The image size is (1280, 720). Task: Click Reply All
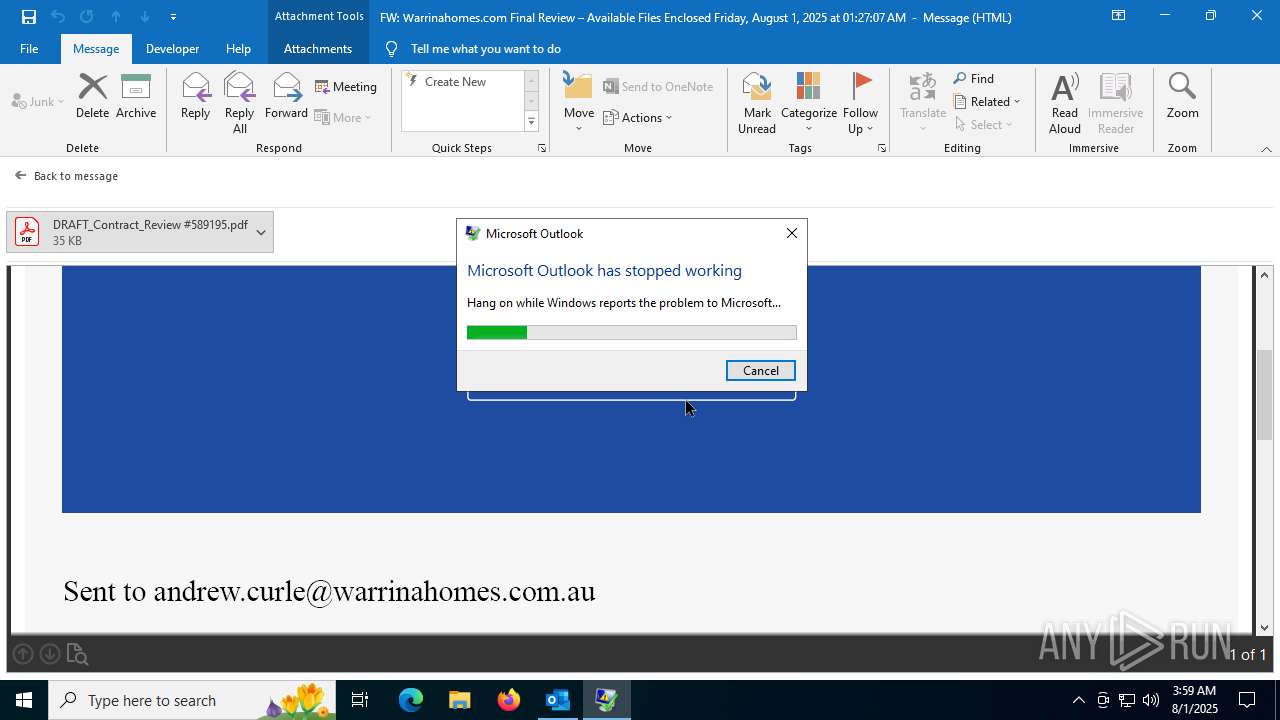pos(239,103)
